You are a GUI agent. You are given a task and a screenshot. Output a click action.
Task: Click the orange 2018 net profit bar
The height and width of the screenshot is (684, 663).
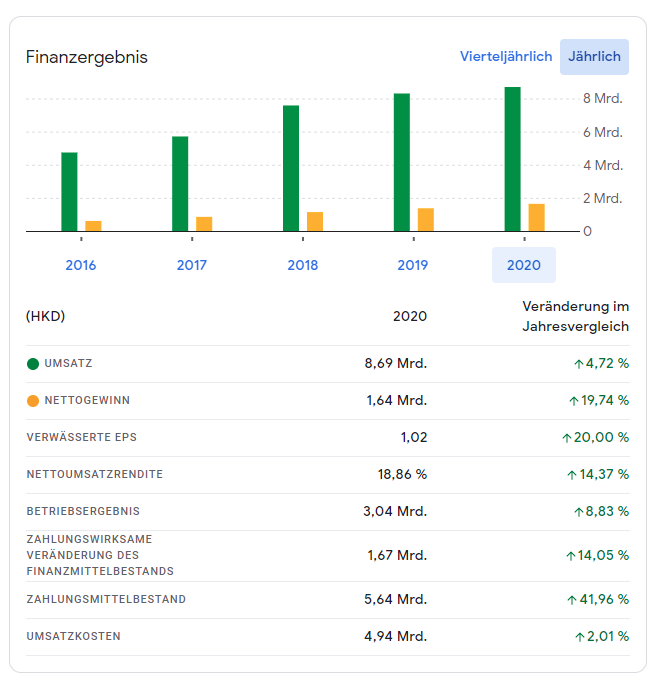coord(315,222)
